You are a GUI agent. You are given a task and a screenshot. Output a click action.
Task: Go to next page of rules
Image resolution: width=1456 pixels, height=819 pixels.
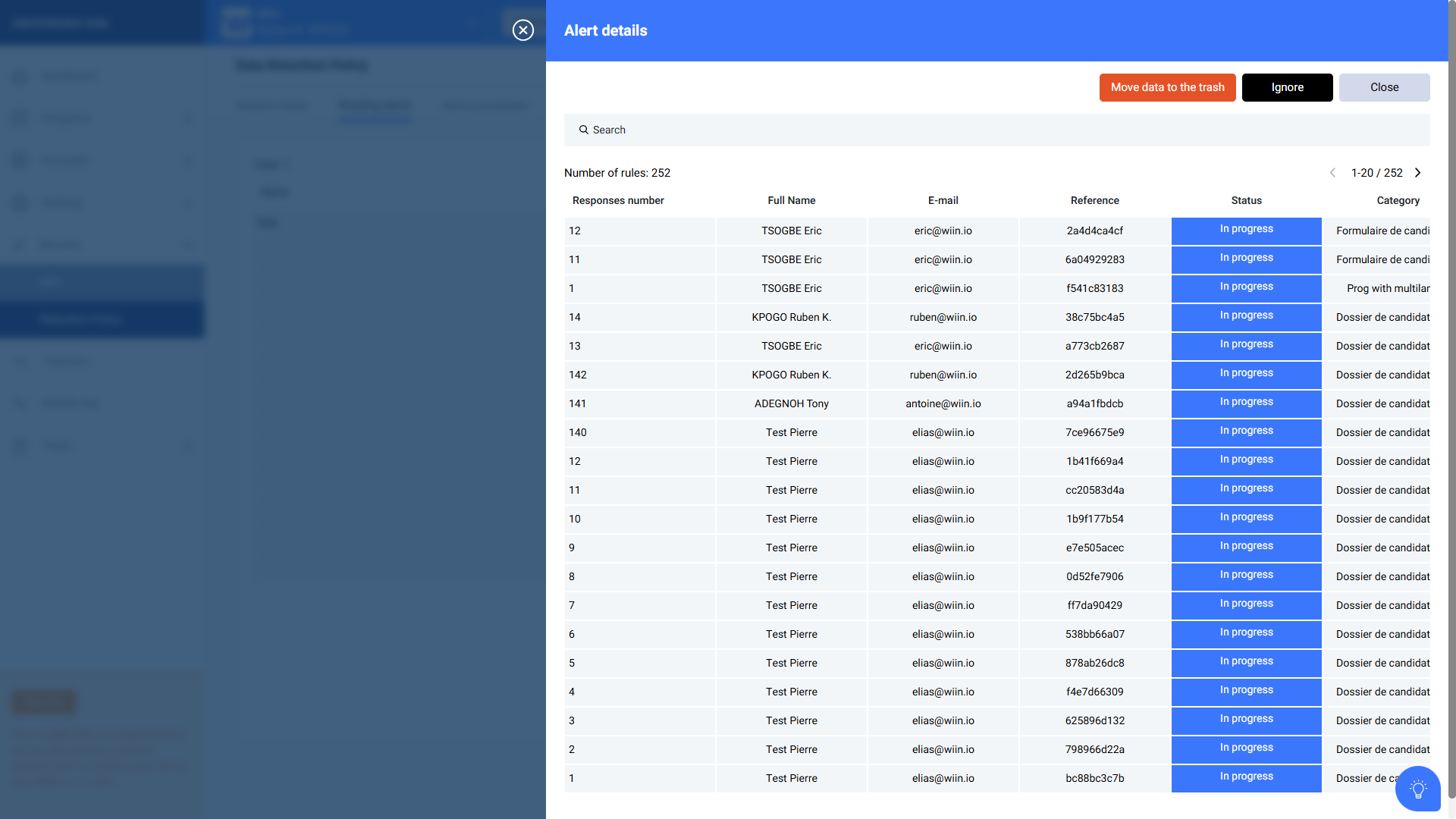click(x=1417, y=173)
